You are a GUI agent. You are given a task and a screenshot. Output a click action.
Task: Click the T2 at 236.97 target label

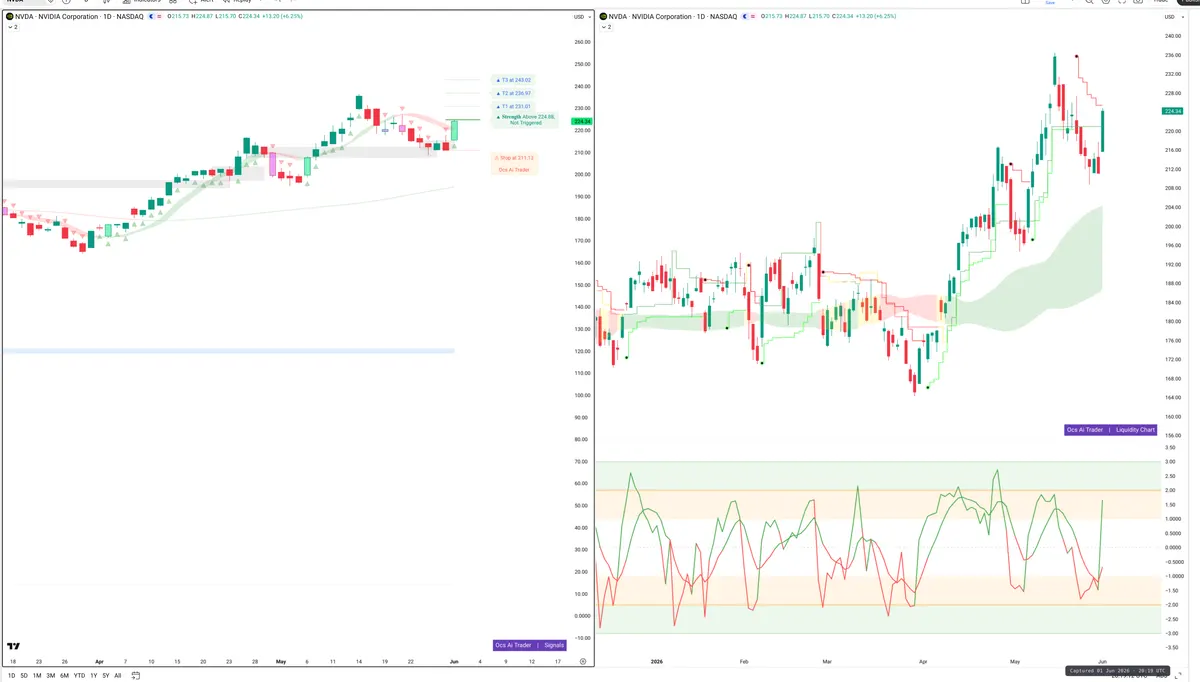tap(514, 93)
